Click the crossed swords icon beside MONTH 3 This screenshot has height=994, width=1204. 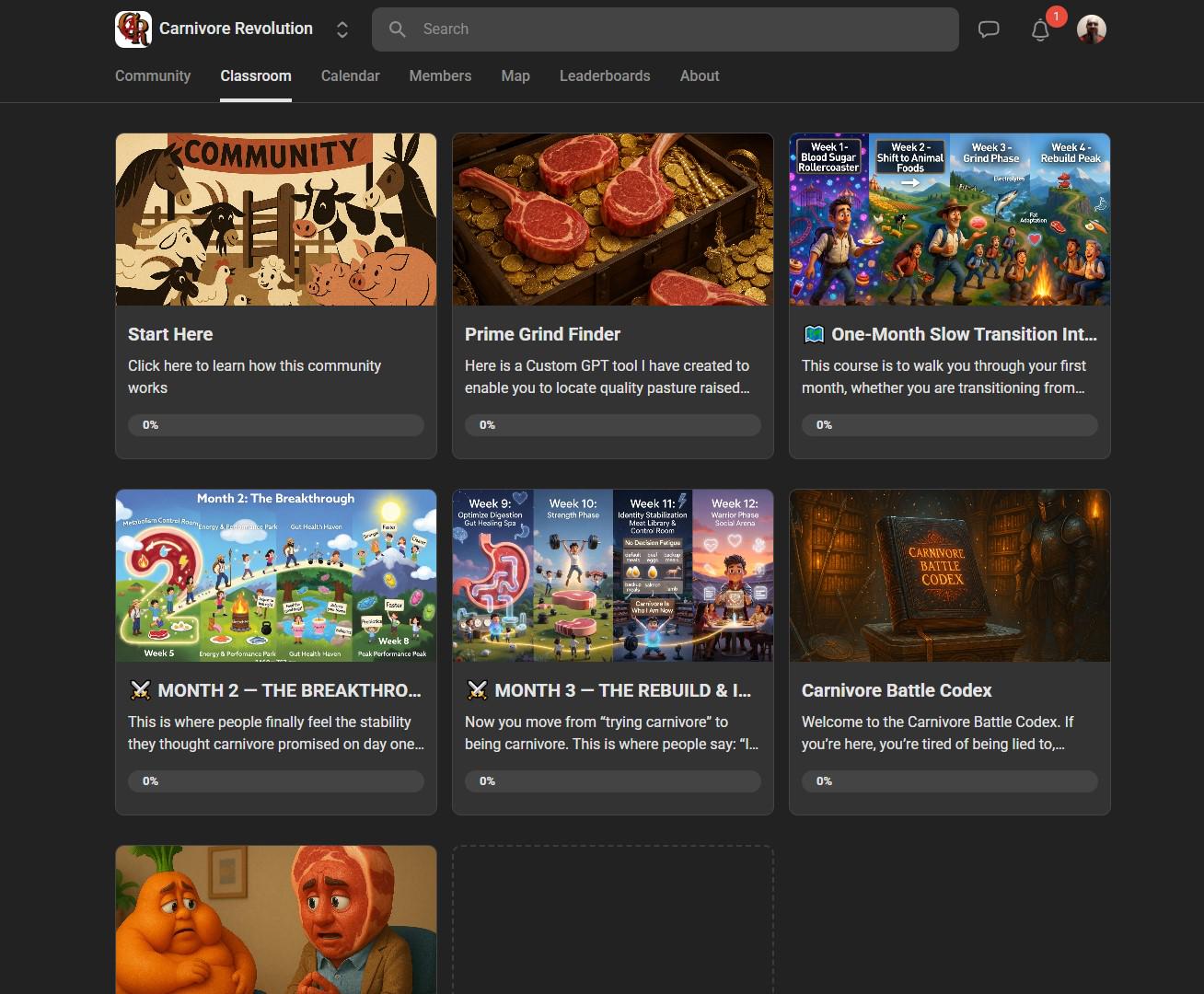(477, 690)
